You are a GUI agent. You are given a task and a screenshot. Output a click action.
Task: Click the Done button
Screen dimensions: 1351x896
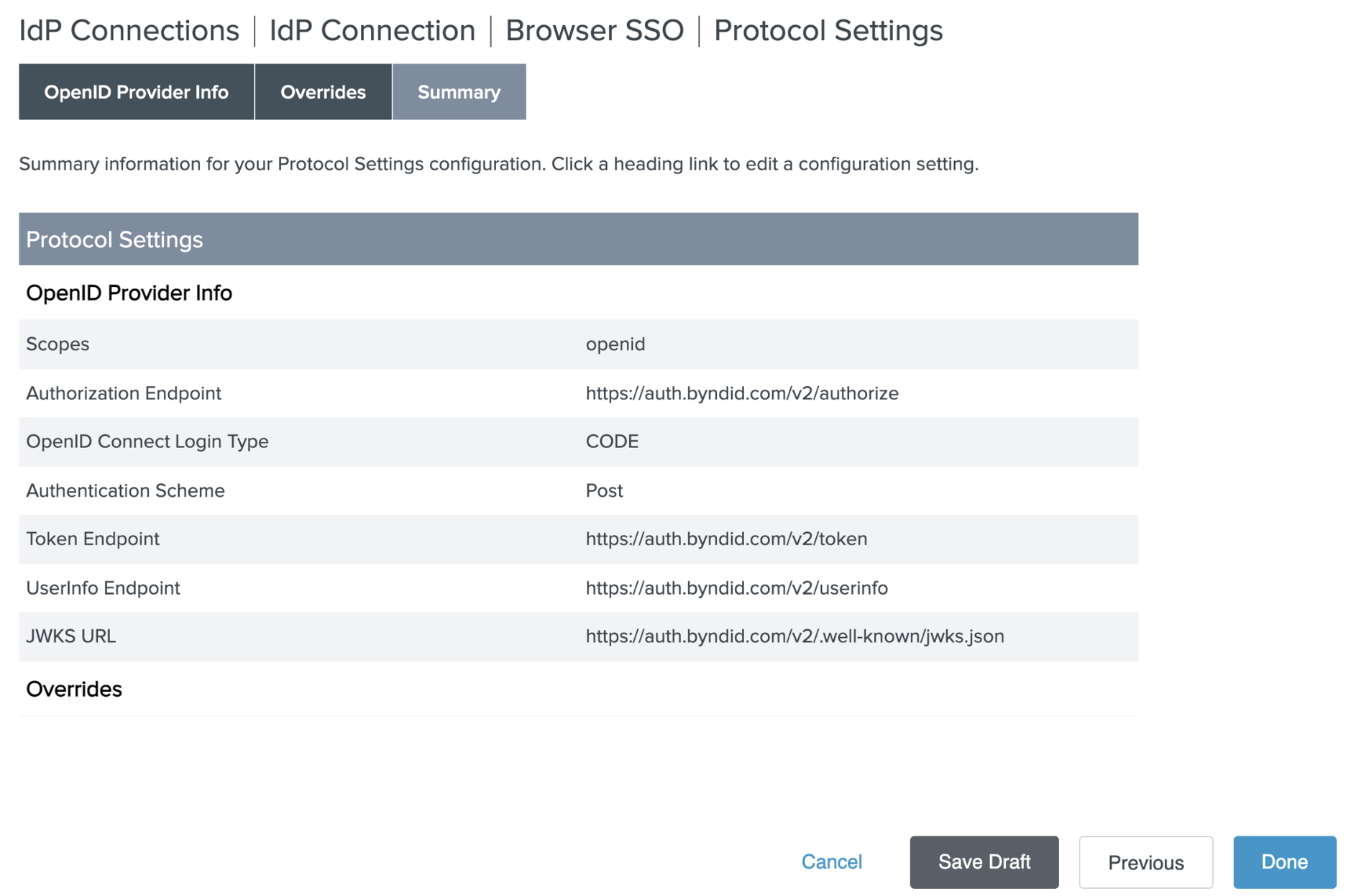coord(1283,861)
